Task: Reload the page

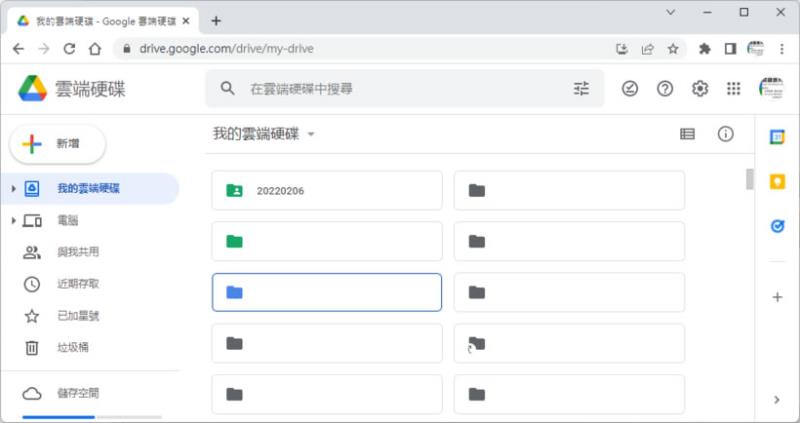Action: [69, 49]
